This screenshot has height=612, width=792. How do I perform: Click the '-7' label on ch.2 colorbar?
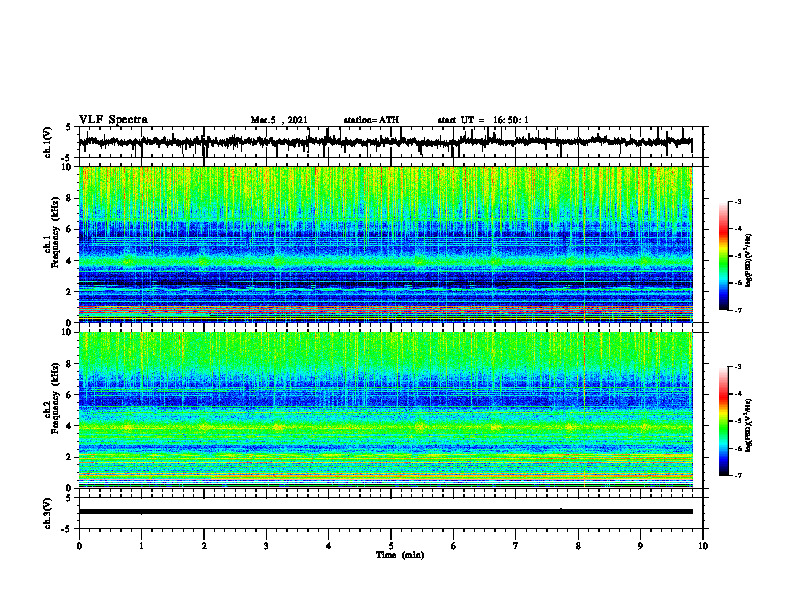(737, 475)
